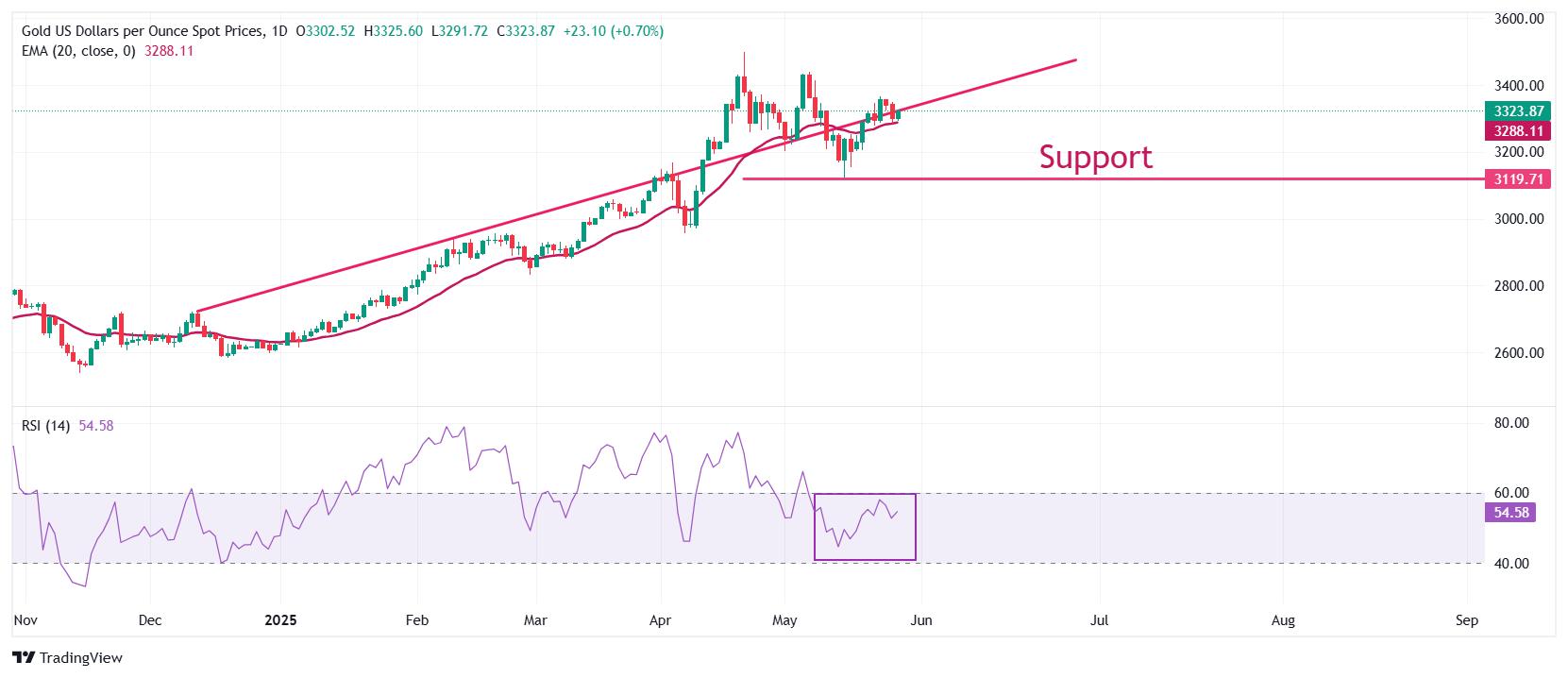This screenshot has height=678, width=1568.
Task: Click the Apr label on time axis
Action: (660, 620)
